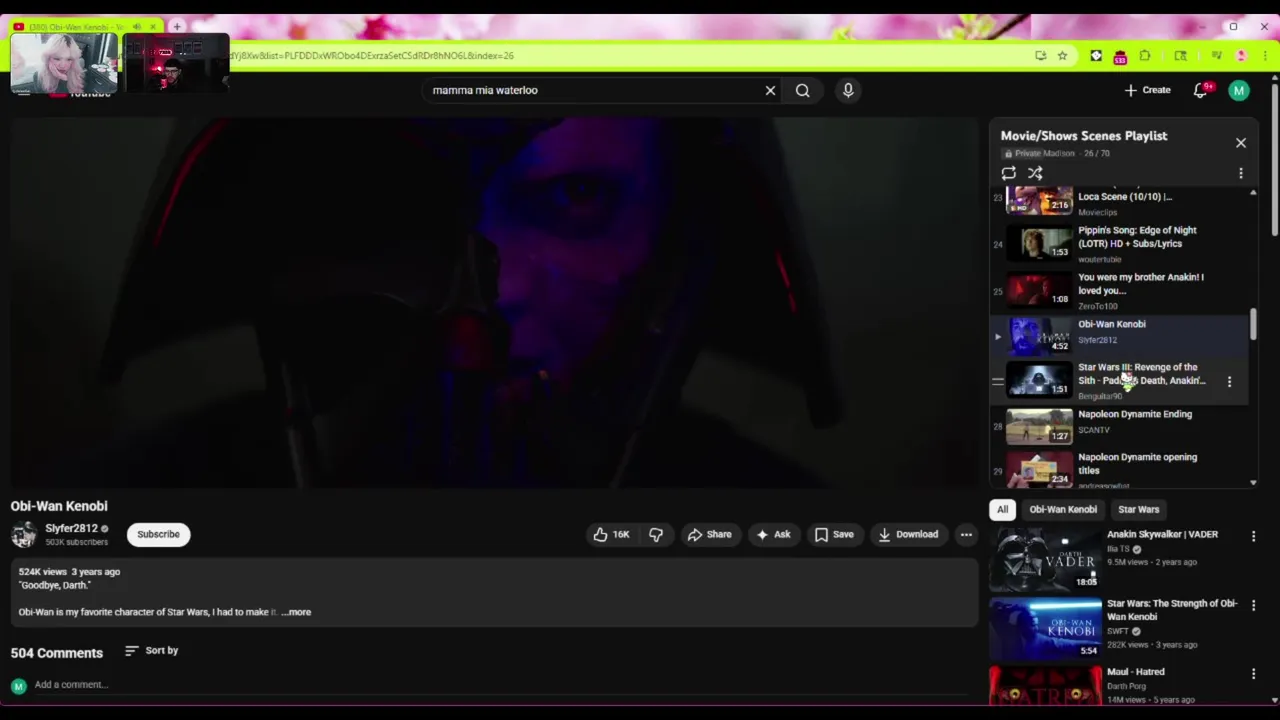Close the Movie/Shows Scenes Playlist panel
Screen dimensions: 1280x720
(x=1241, y=143)
